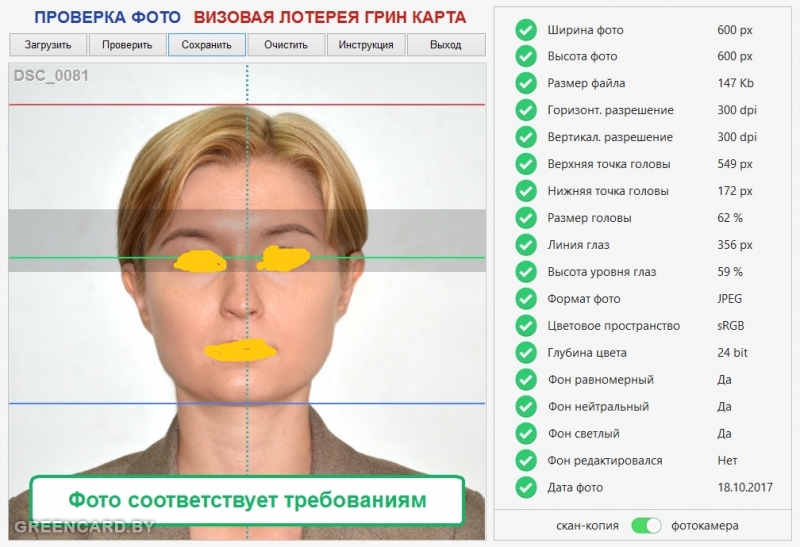
Task: Click the Размер головы label
Action: (x=589, y=218)
